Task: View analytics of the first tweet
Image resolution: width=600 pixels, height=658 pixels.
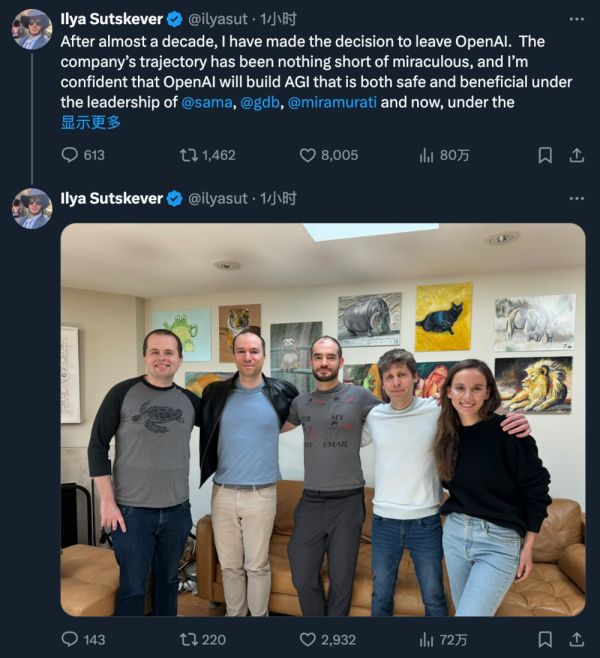Action: pyautogui.click(x=427, y=155)
